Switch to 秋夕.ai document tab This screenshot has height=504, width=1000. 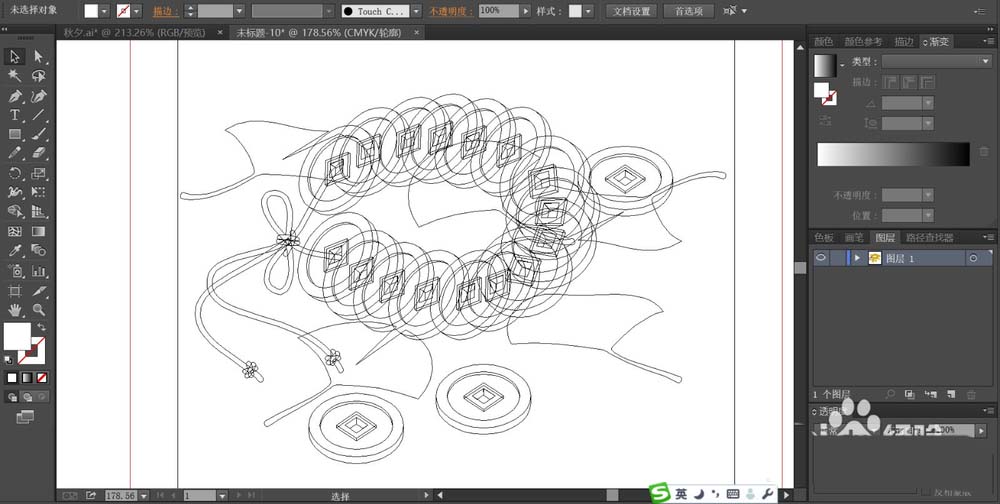click(x=134, y=32)
